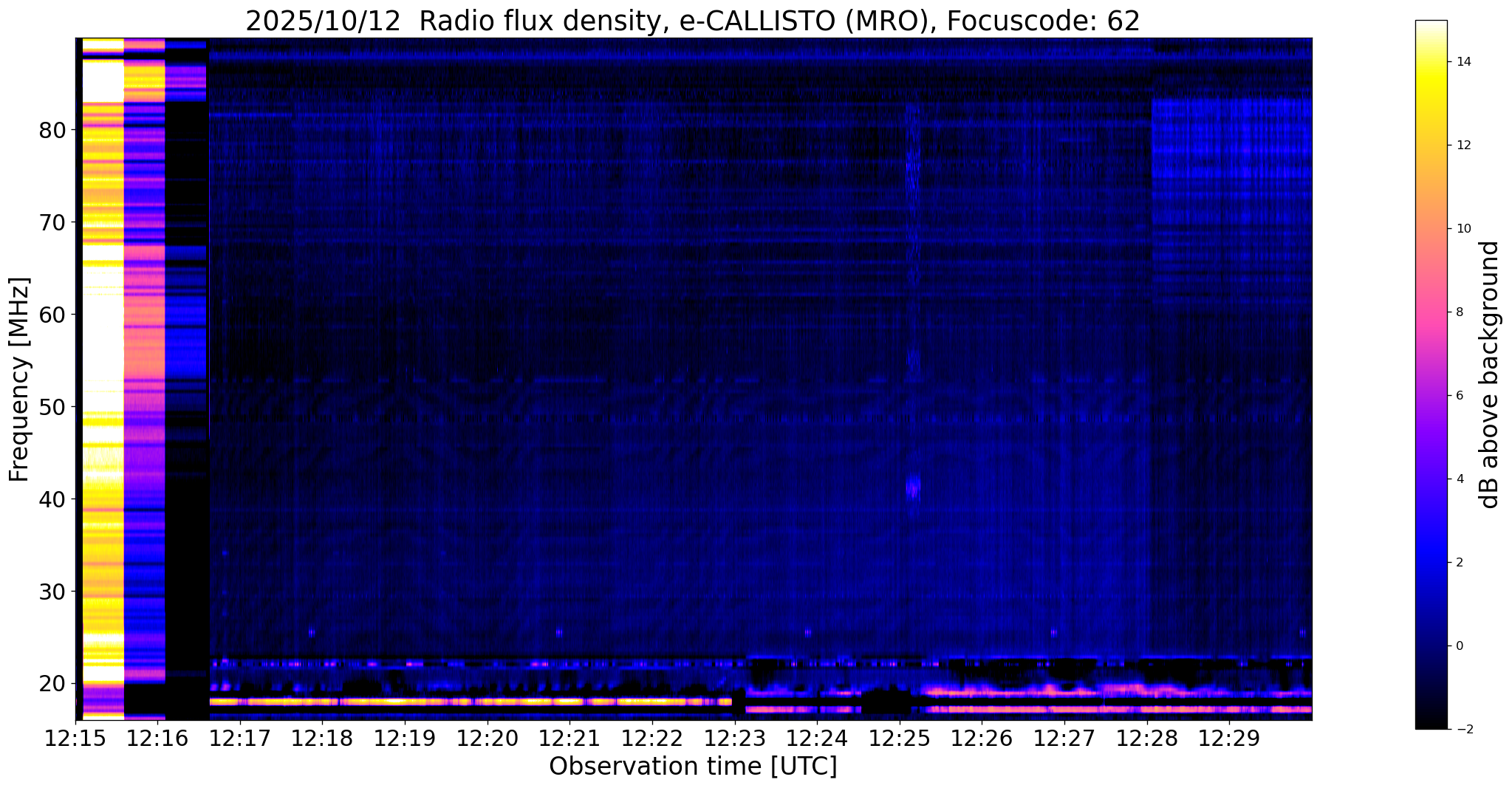
Task: Click the 20 MHz frequency tick label
Action: [52, 684]
